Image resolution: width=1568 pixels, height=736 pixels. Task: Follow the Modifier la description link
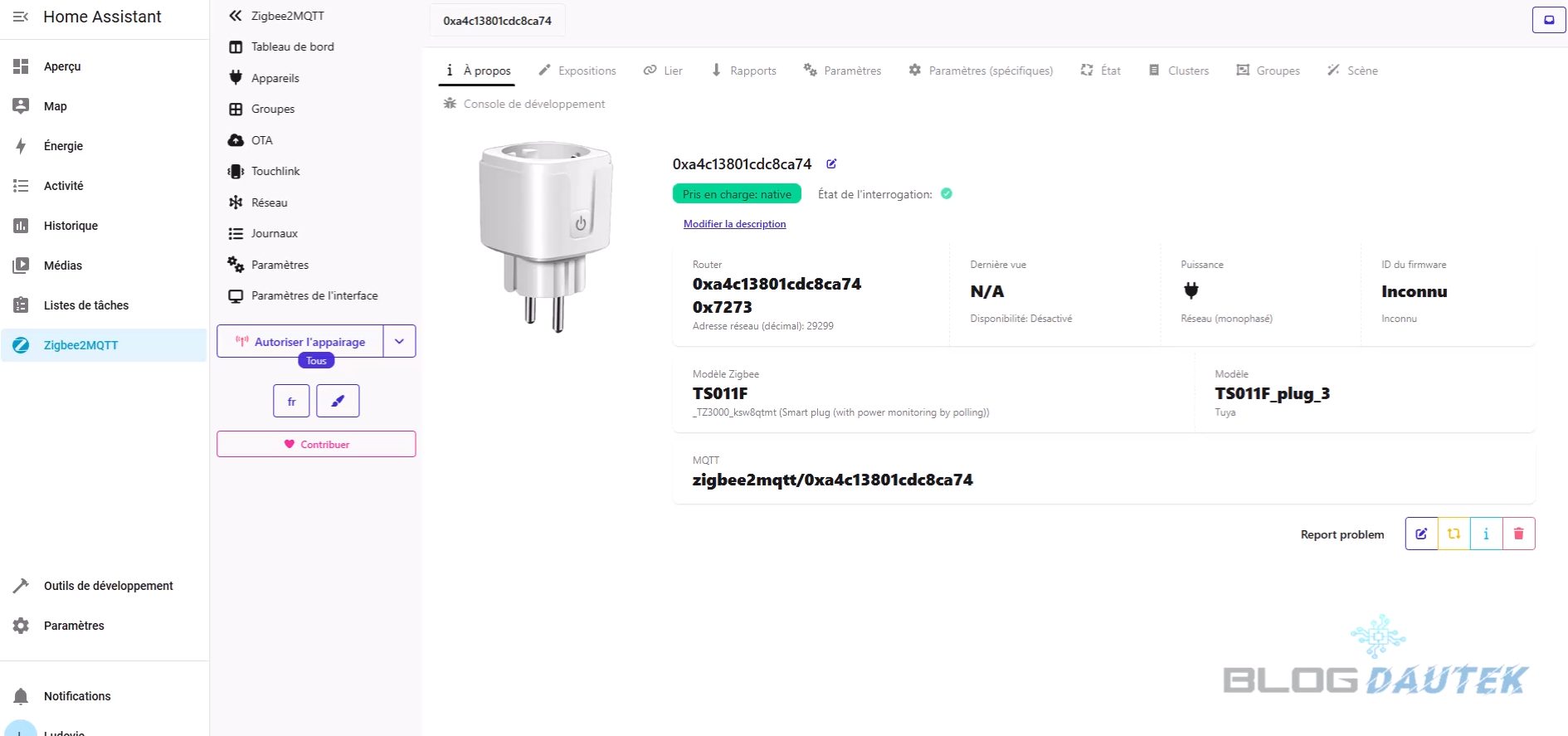[x=734, y=224]
